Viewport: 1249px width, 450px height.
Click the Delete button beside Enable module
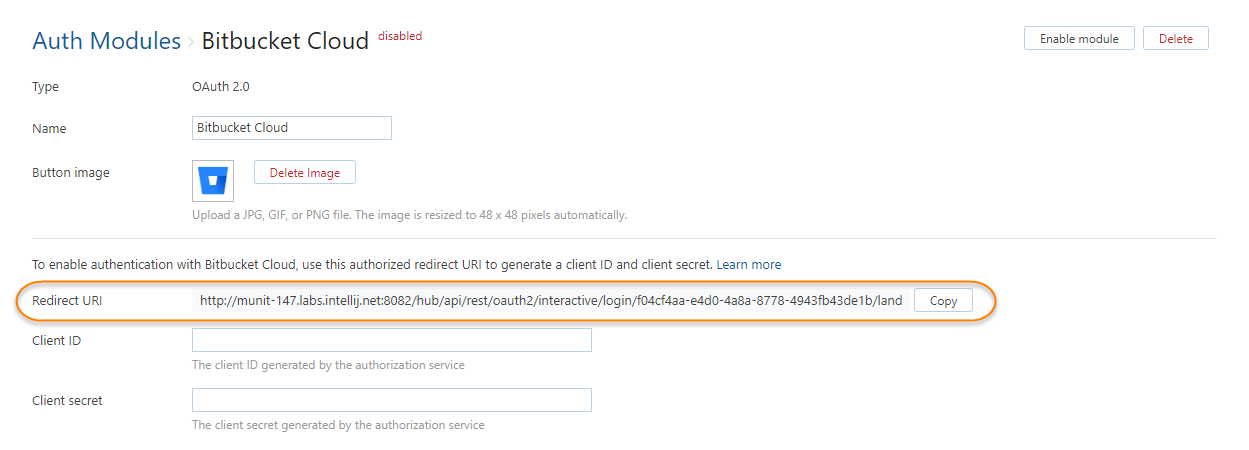click(1175, 39)
